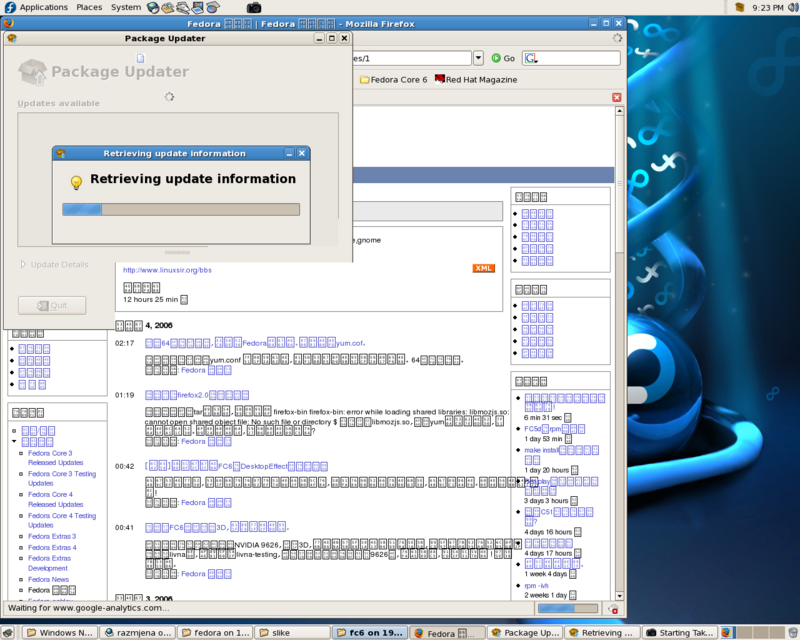Viewport: 800px width, 640px height.
Task: Click the volume speaker icon in top panel
Action: coord(793,7)
